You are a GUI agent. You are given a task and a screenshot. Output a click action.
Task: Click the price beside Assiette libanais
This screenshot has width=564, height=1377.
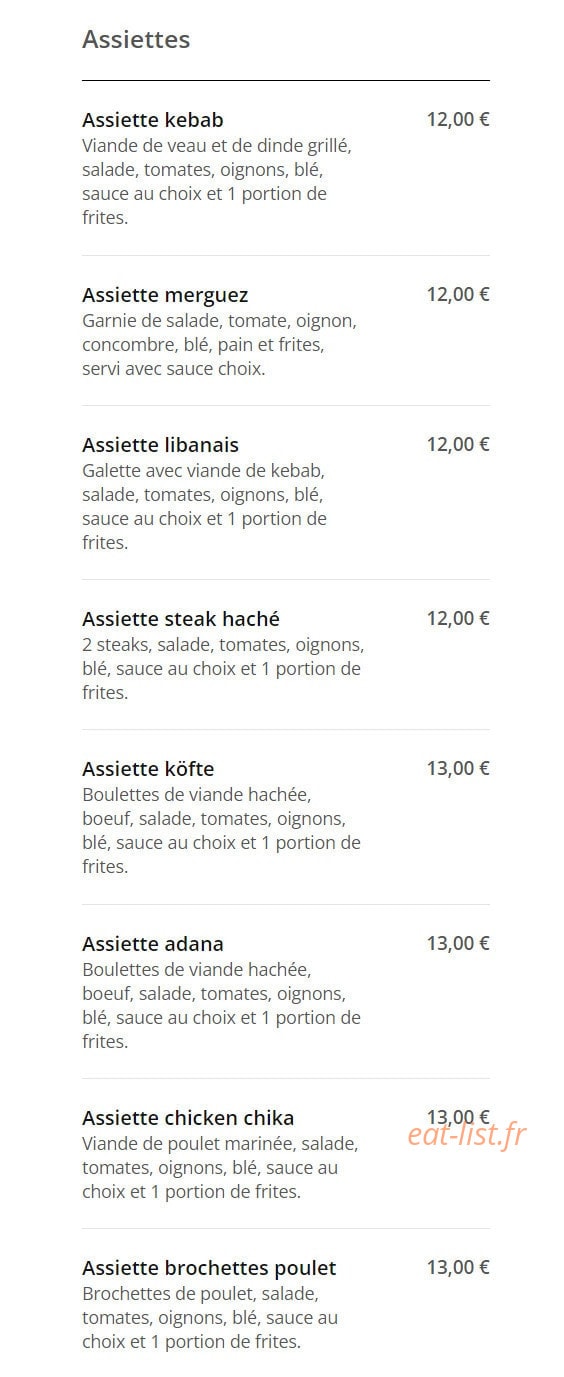coord(458,444)
